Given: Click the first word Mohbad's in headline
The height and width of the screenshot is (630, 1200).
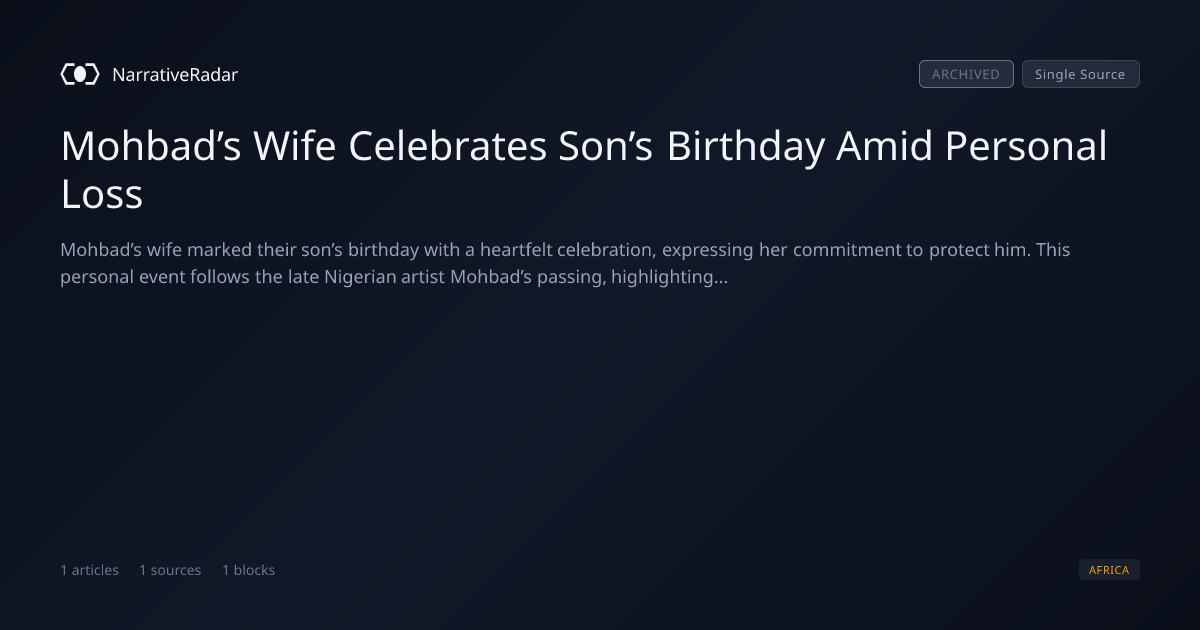Looking at the screenshot, I should tap(150, 146).
